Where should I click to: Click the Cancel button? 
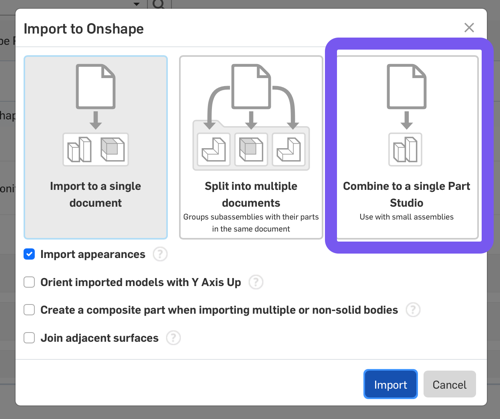(x=449, y=384)
